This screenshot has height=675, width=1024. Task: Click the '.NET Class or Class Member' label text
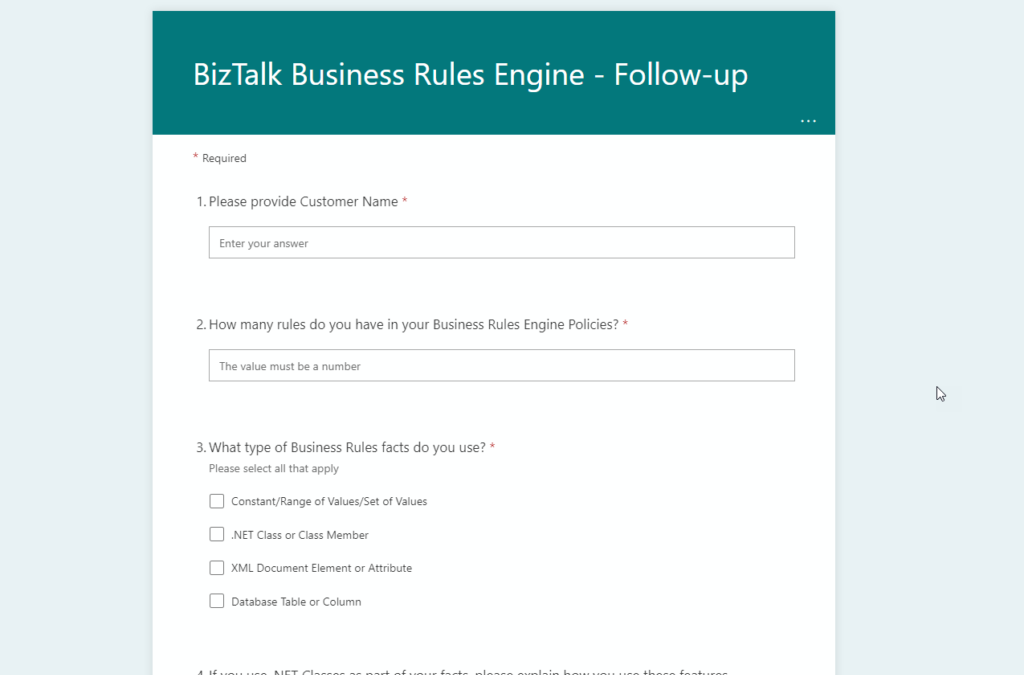300,535
